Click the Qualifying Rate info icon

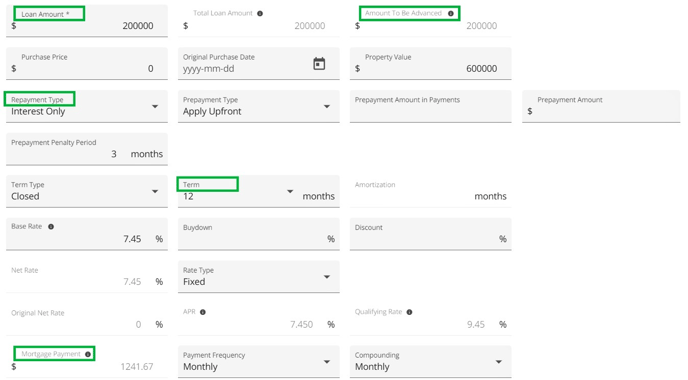pyautogui.click(x=409, y=312)
